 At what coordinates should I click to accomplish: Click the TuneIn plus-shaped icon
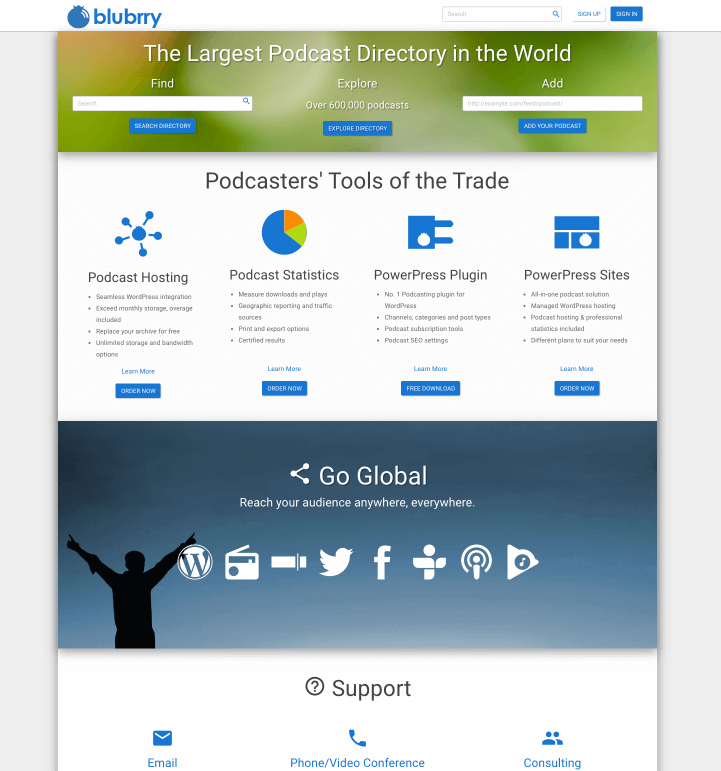pyautogui.click(x=429, y=562)
